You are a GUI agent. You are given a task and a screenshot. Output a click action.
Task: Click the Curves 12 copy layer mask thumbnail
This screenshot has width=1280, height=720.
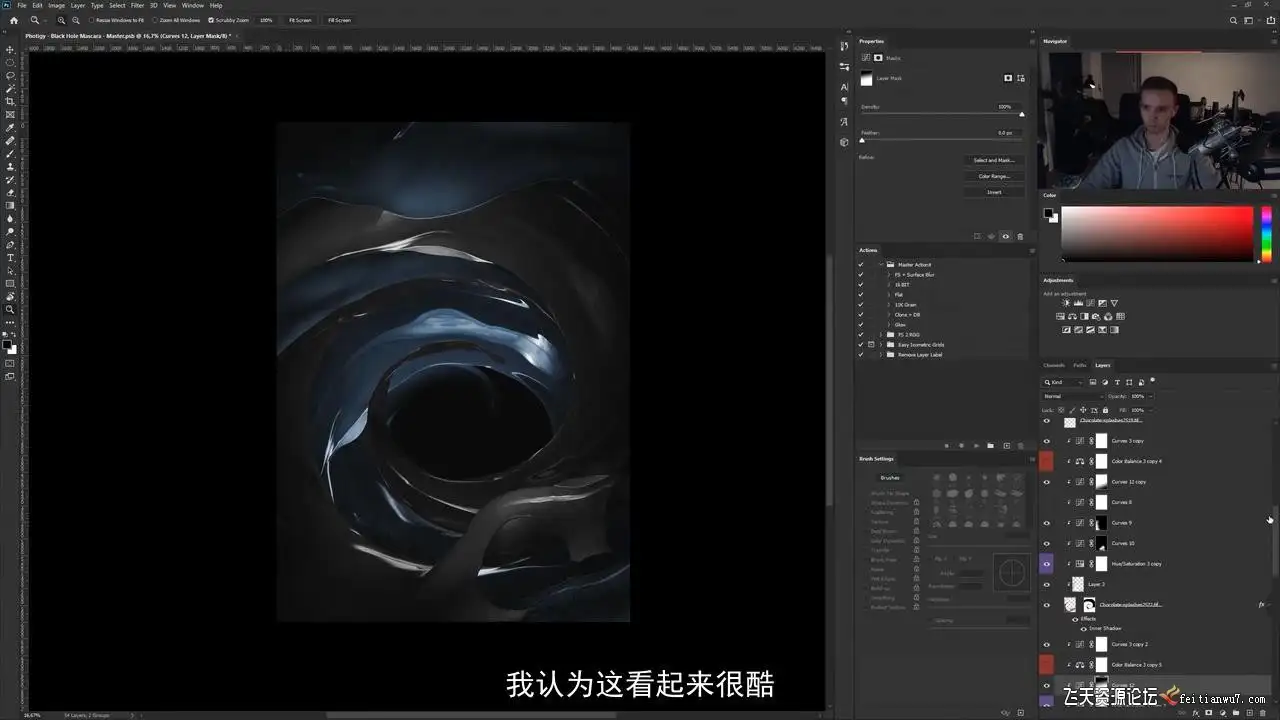[x=1101, y=482]
